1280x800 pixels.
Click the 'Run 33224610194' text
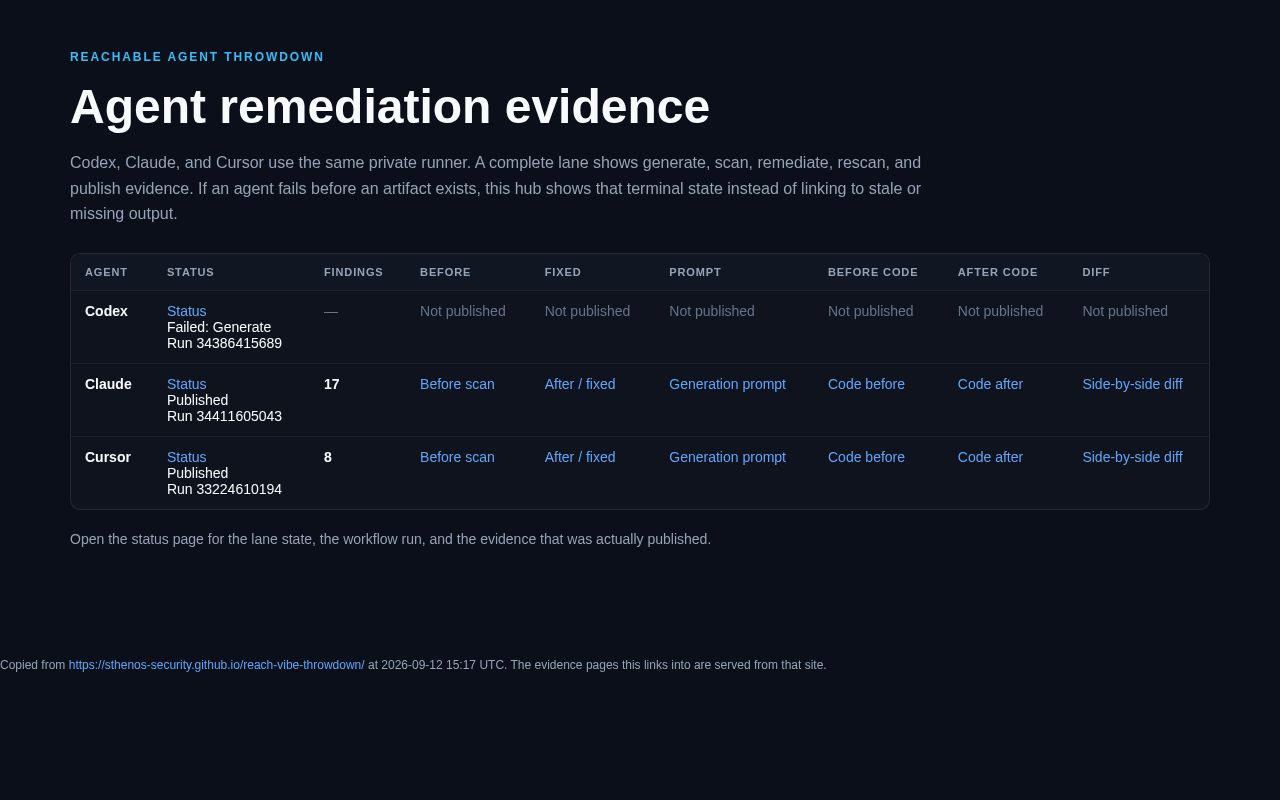[224, 489]
